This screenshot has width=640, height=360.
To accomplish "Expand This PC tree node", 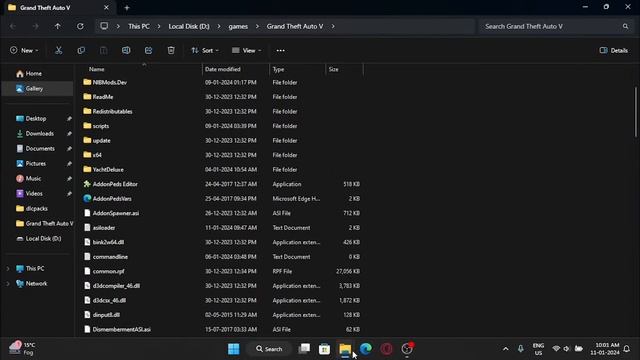I will (8, 269).
